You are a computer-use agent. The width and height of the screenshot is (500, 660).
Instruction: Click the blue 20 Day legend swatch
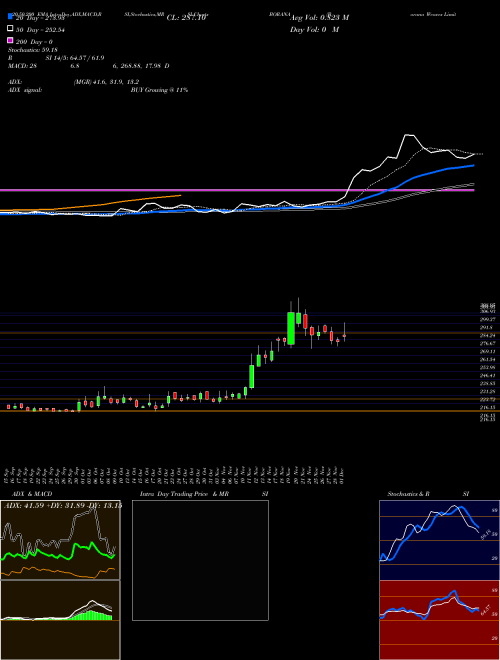point(11,17)
